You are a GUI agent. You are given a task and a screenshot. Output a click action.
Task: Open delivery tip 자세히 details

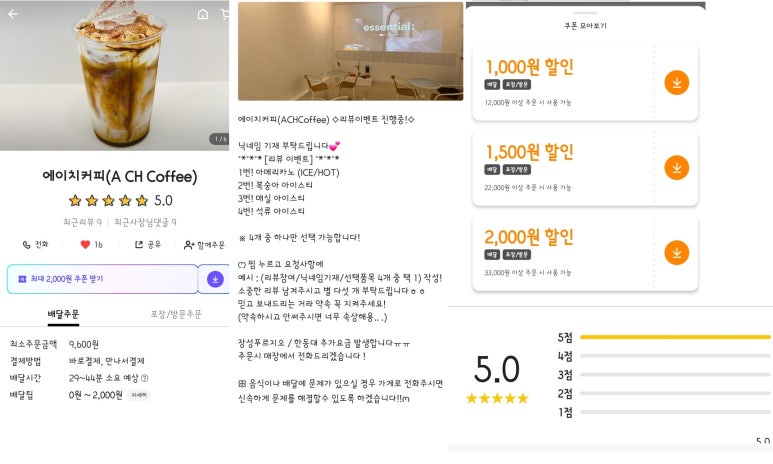(x=139, y=395)
